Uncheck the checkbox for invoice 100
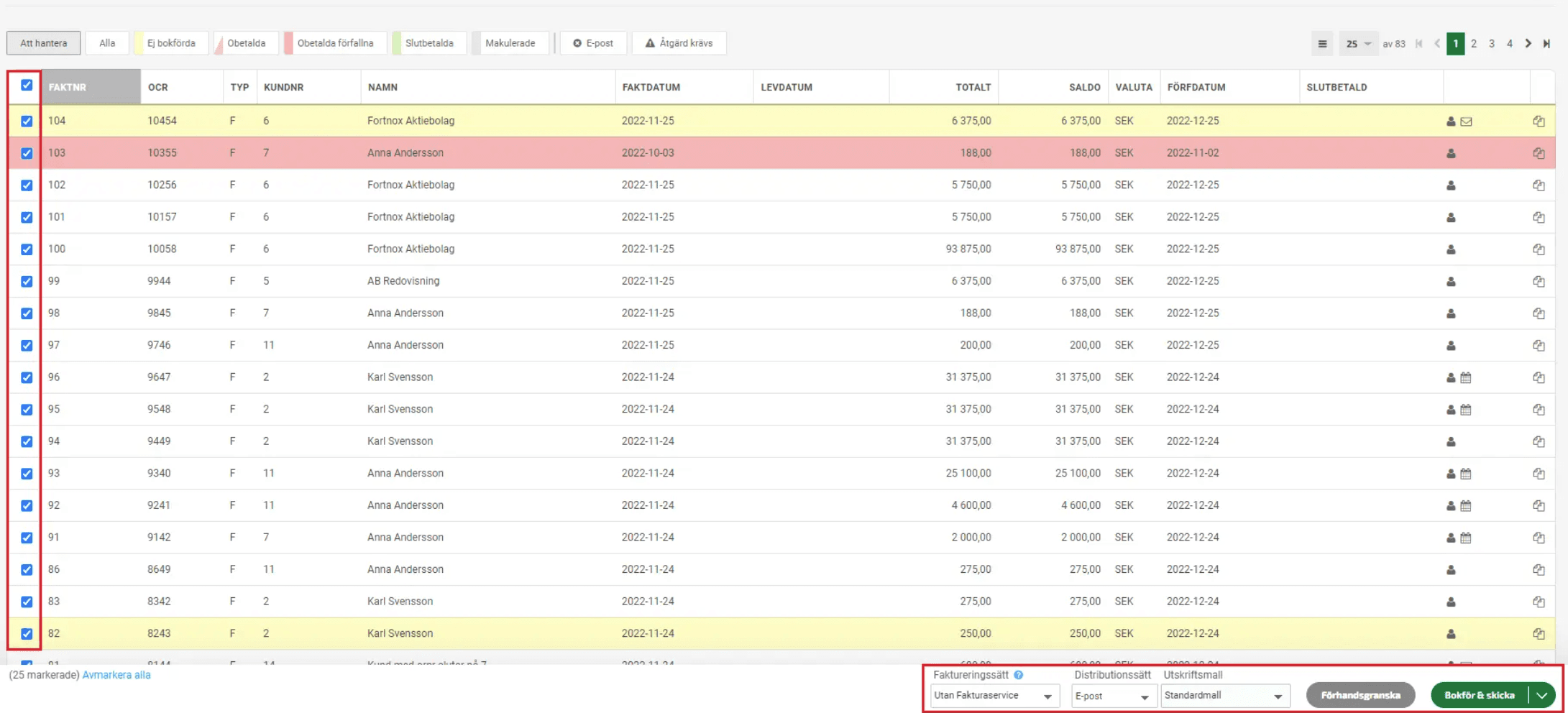This screenshot has height=713, width=1568. pyautogui.click(x=27, y=249)
